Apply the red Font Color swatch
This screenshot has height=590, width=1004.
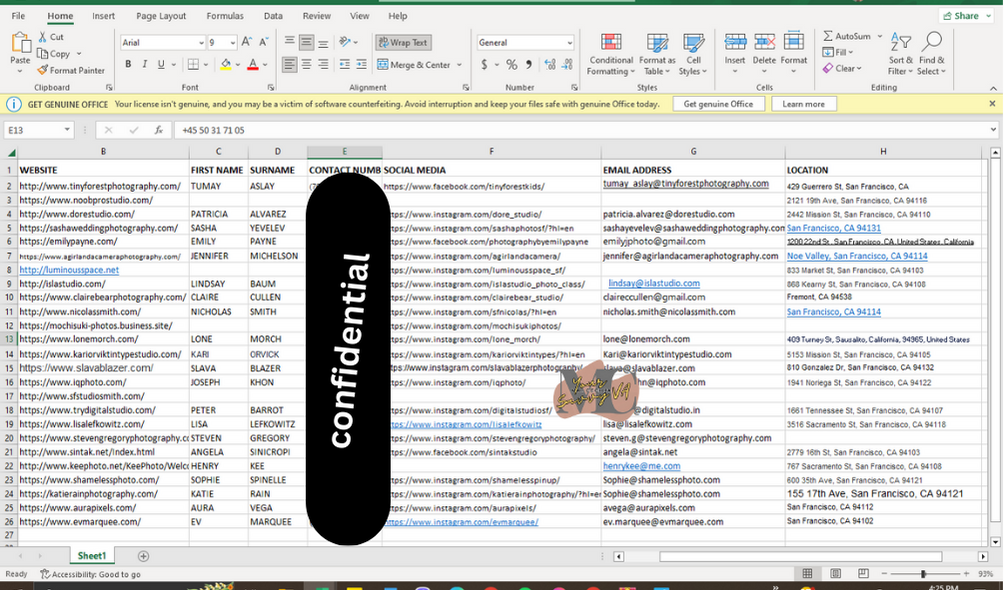pos(253,65)
